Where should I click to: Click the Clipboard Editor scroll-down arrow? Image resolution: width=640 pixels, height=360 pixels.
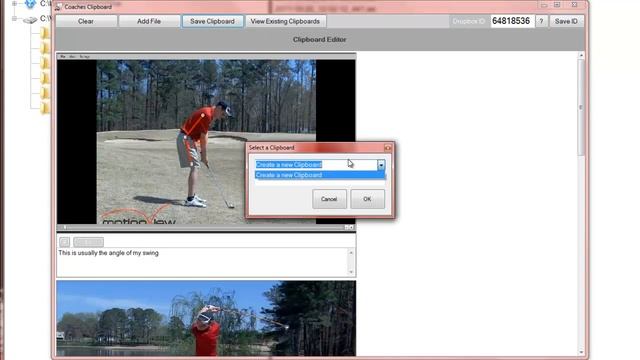click(581, 352)
